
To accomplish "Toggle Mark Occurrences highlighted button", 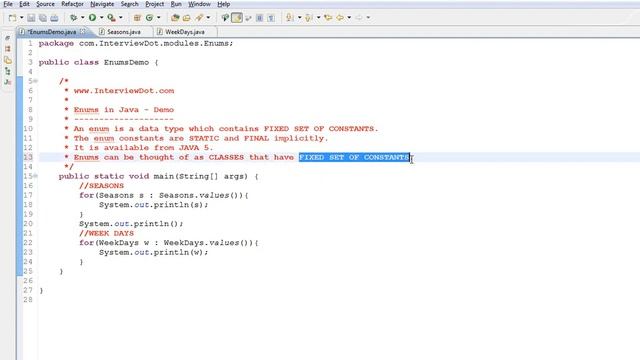I will (237, 18).
